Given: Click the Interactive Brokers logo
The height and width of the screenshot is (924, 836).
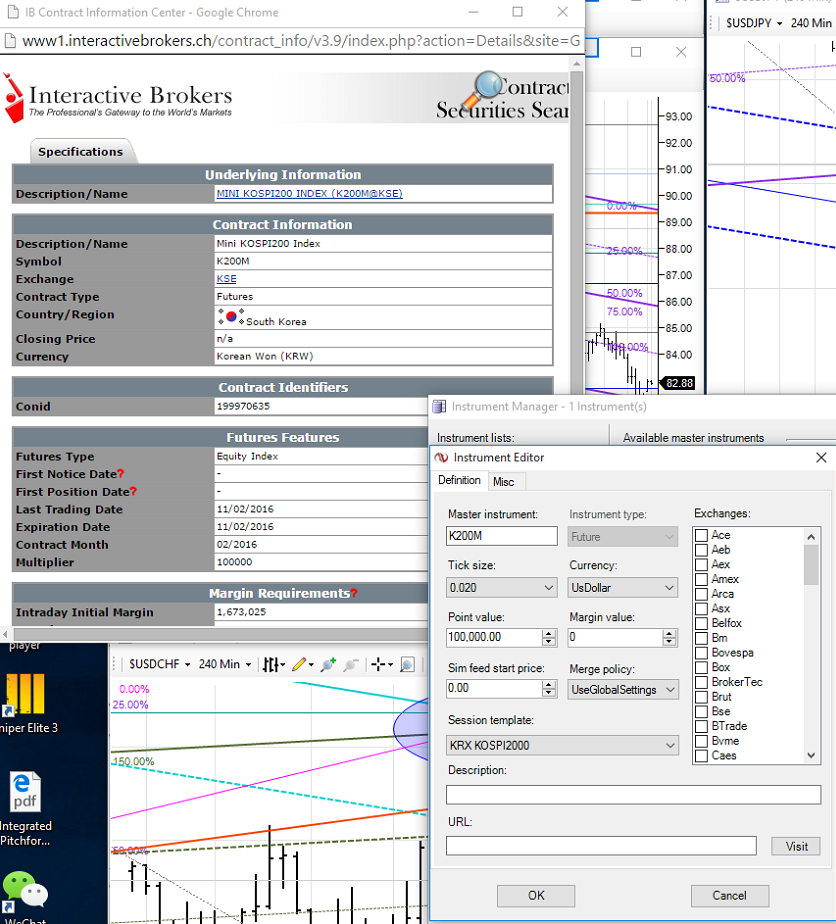Looking at the screenshot, I should 118,99.
